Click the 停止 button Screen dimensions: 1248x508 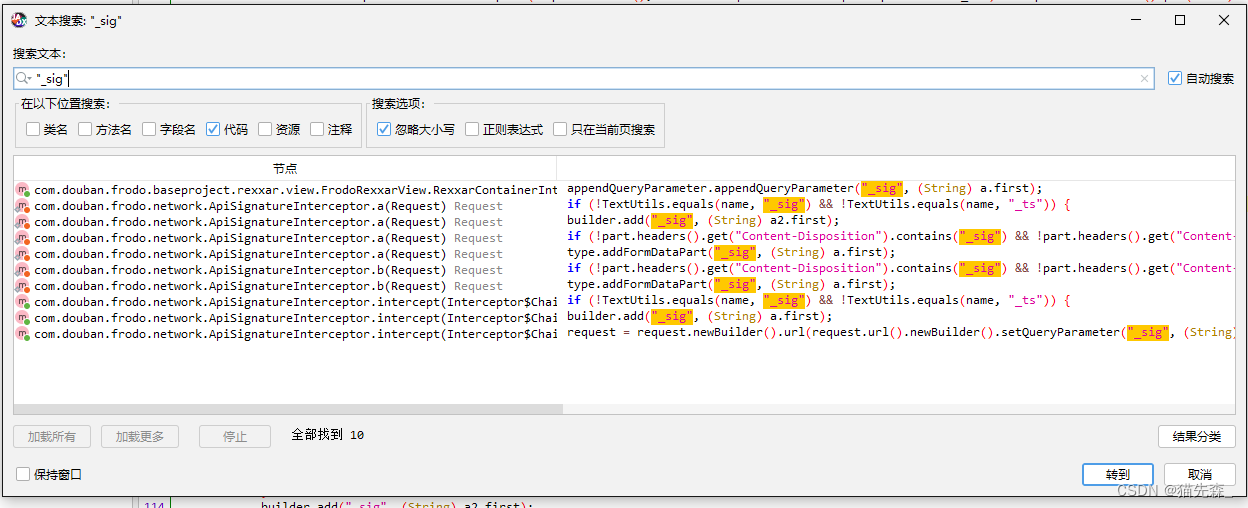coord(235,436)
